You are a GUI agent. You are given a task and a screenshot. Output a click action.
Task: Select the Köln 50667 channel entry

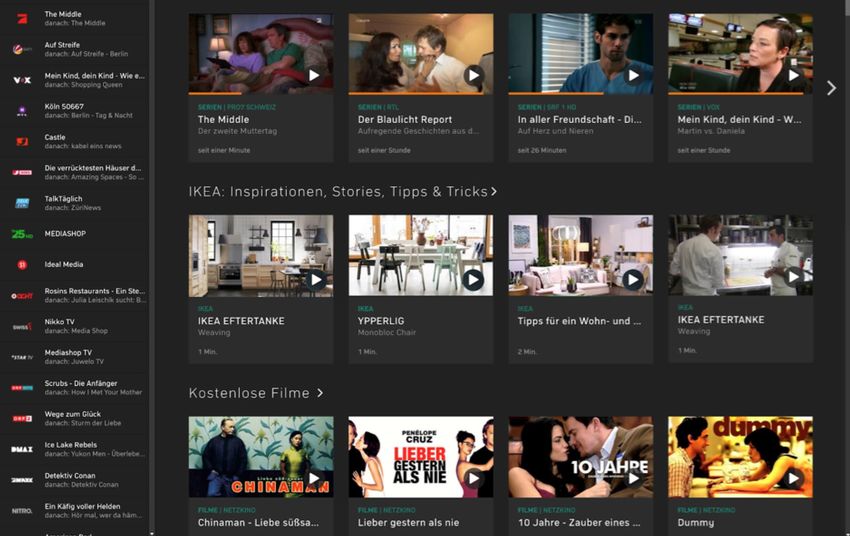click(75, 111)
